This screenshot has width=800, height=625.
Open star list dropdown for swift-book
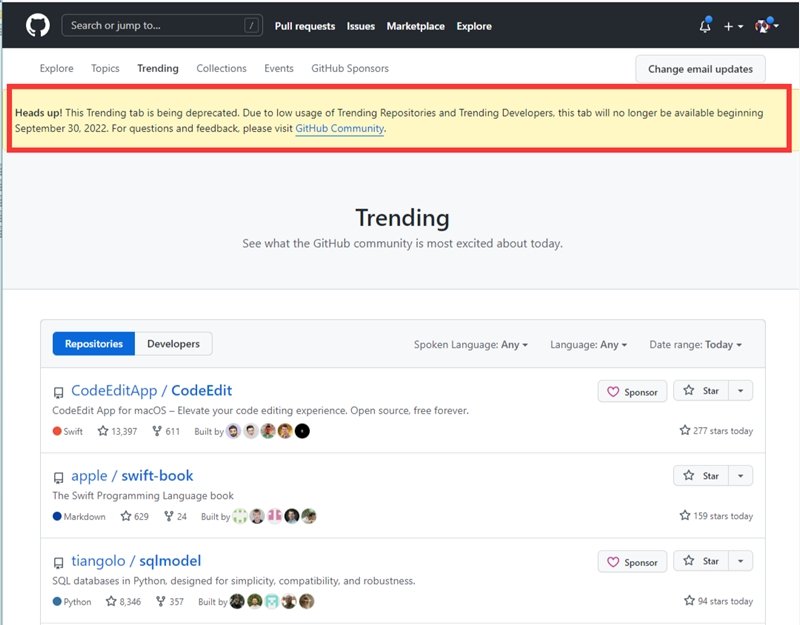[x=740, y=476]
